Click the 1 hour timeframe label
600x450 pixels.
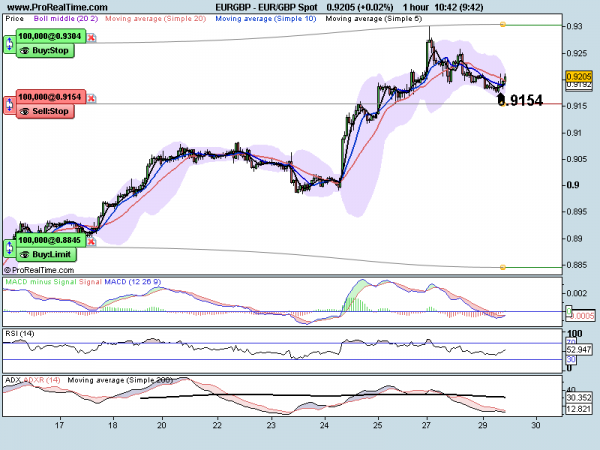click(x=416, y=7)
